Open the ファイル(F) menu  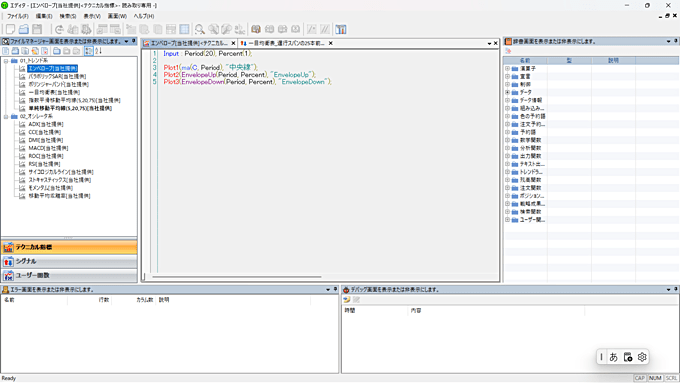click(17, 16)
